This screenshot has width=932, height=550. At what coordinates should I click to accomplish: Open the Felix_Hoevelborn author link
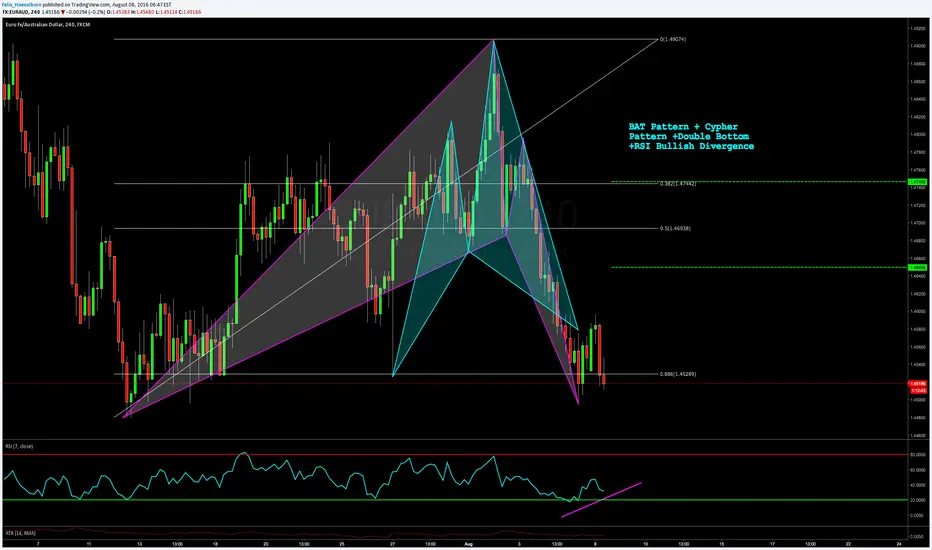21,4
